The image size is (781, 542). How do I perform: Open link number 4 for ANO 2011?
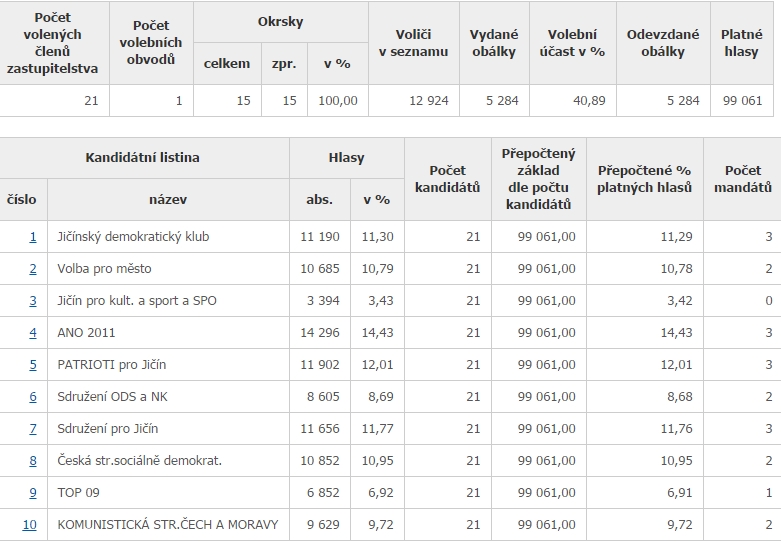click(33, 333)
